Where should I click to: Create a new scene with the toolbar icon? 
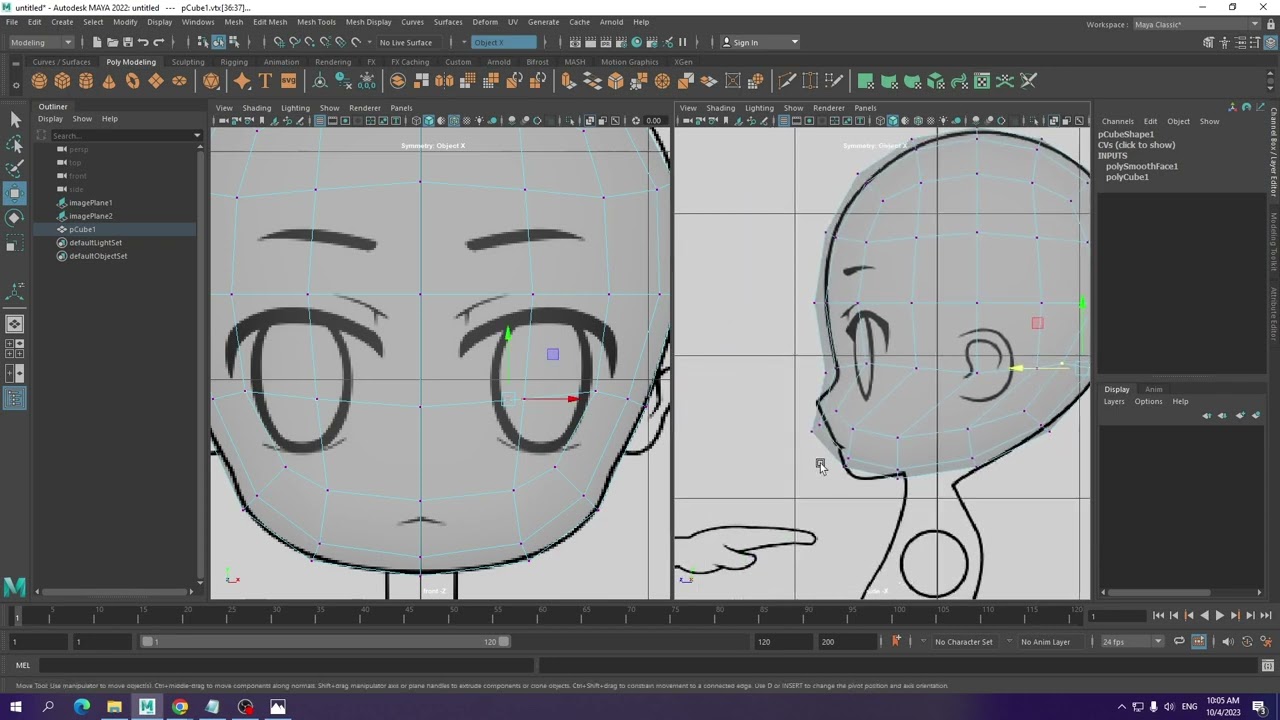click(x=96, y=42)
